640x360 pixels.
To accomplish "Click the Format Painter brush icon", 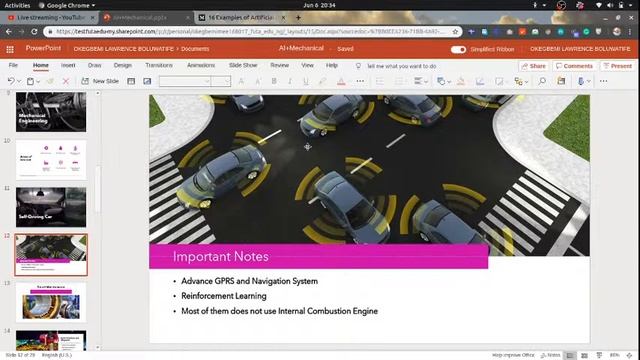I will (x=50, y=81).
